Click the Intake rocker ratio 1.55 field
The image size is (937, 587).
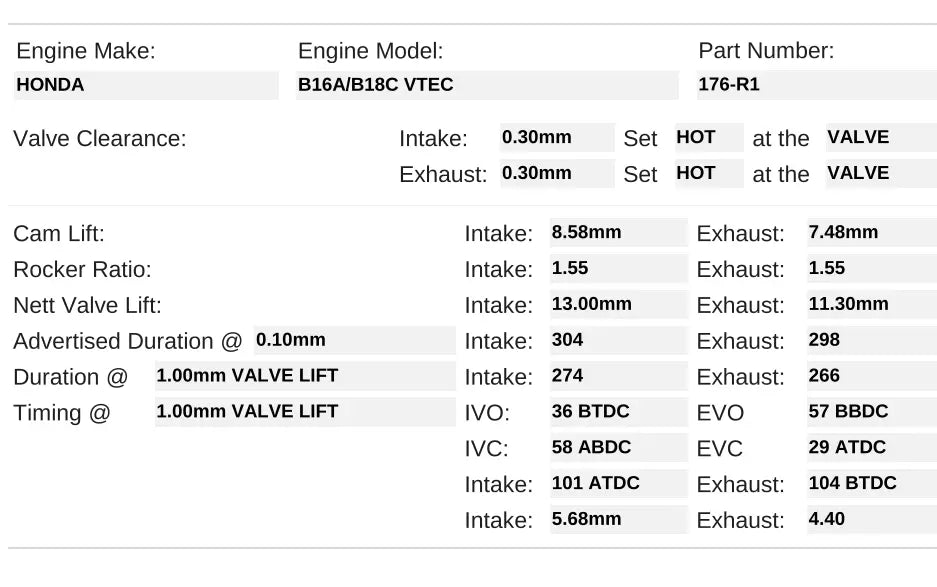click(618, 269)
